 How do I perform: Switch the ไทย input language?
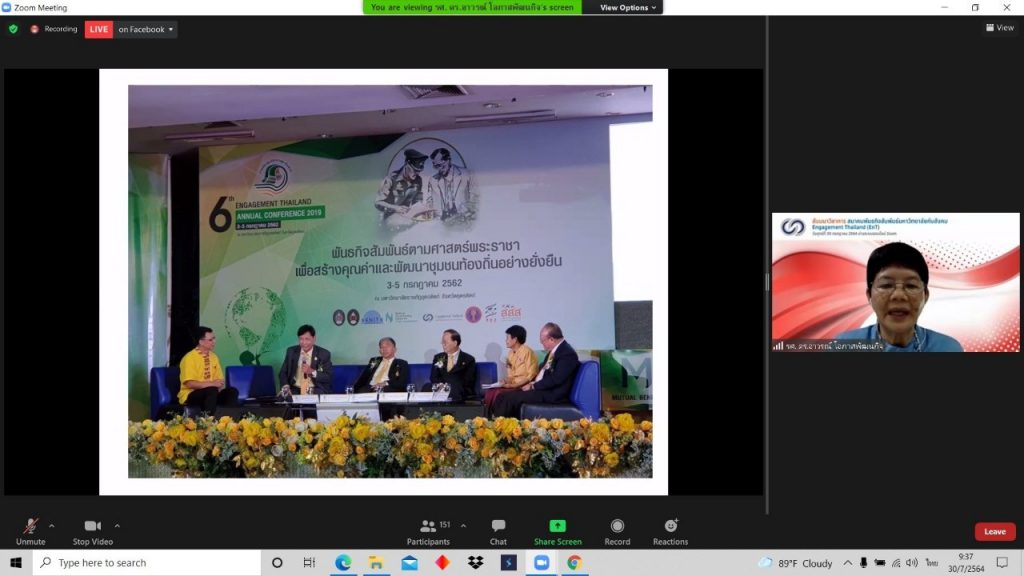tap(931, 563)
